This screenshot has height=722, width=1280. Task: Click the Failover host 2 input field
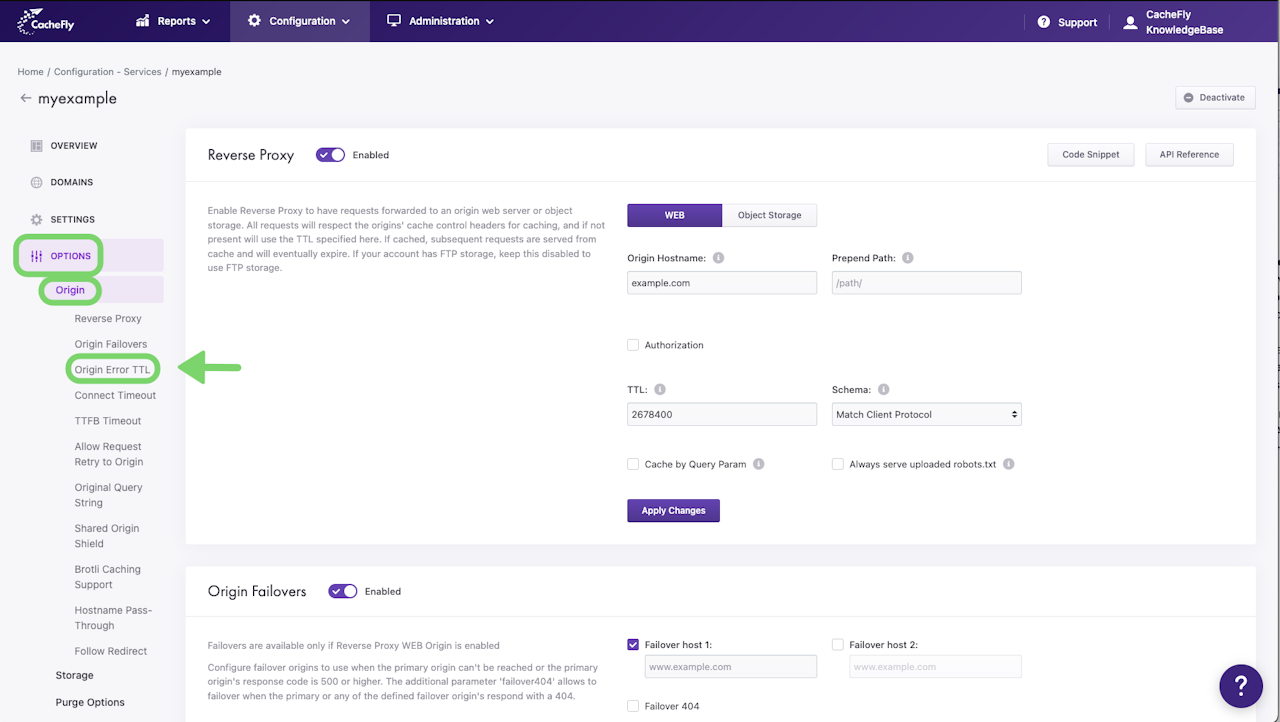pyautogui.click(x=936, y=667)
